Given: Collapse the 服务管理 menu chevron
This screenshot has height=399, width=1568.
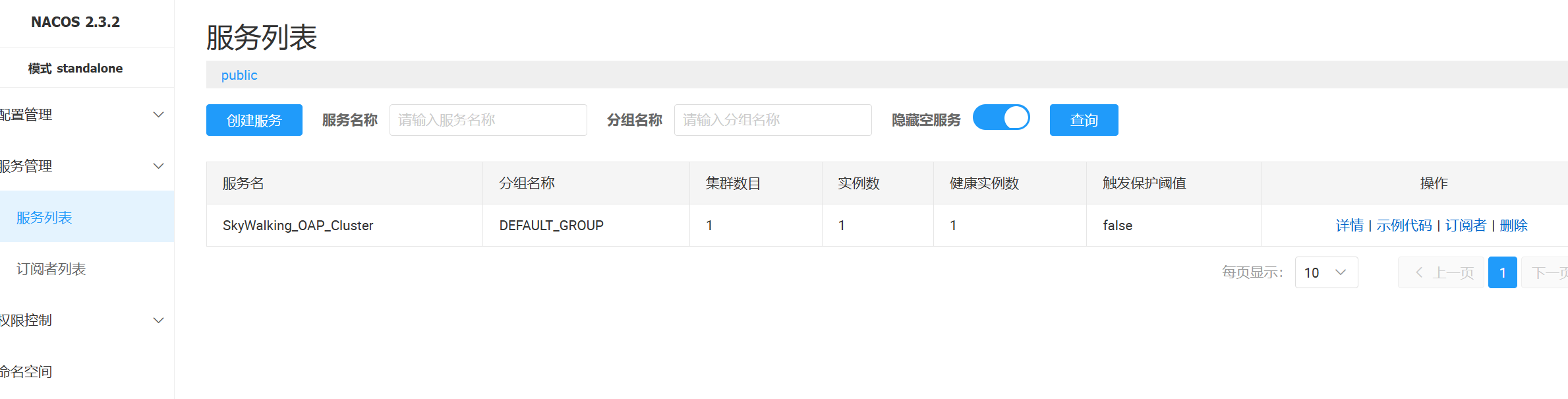Looking at the screenshot, I should pos(158,166).
